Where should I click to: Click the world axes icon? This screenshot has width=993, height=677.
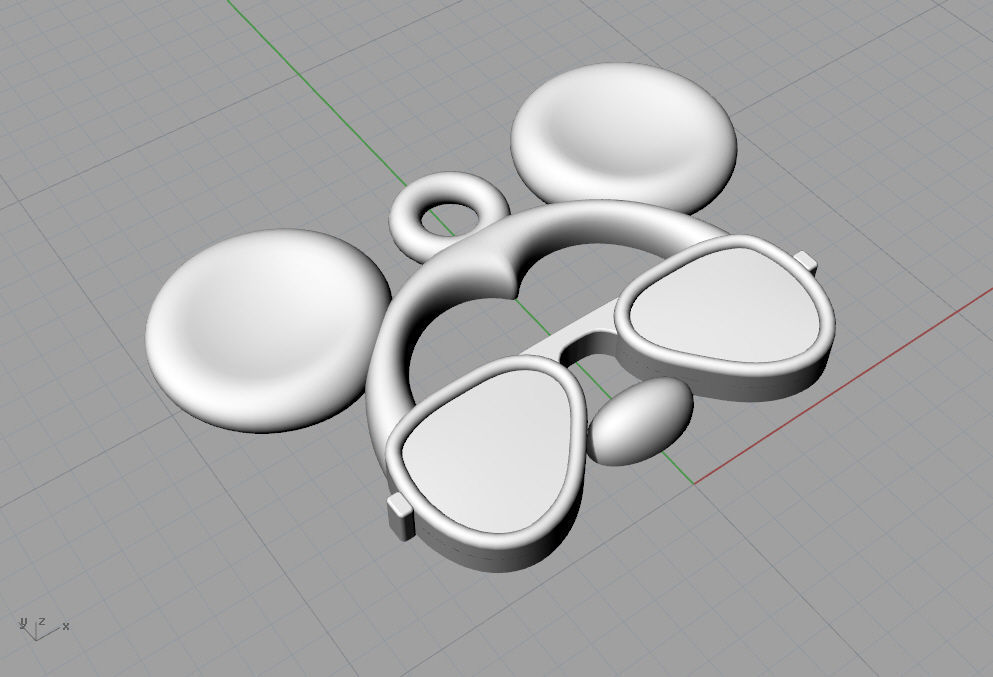coord(42,628)
